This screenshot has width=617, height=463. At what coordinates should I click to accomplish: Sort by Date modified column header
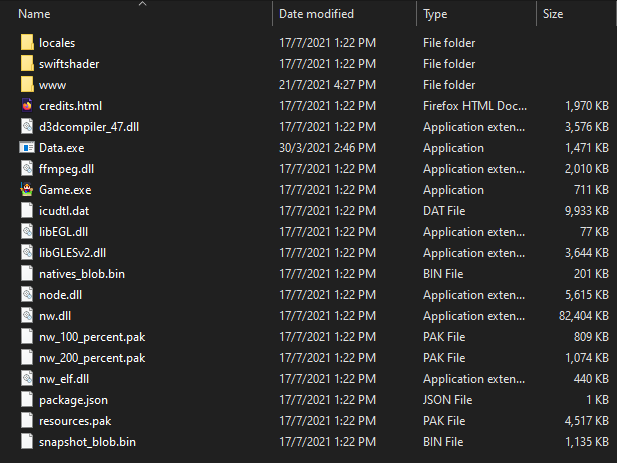[x=316, y=14]
